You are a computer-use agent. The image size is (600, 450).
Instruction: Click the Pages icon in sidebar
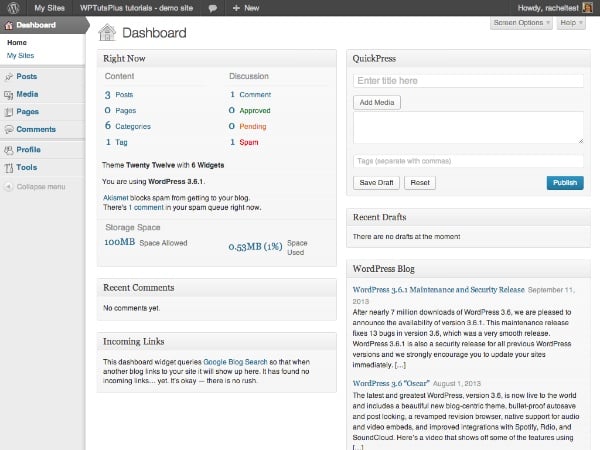coord(9,112)
